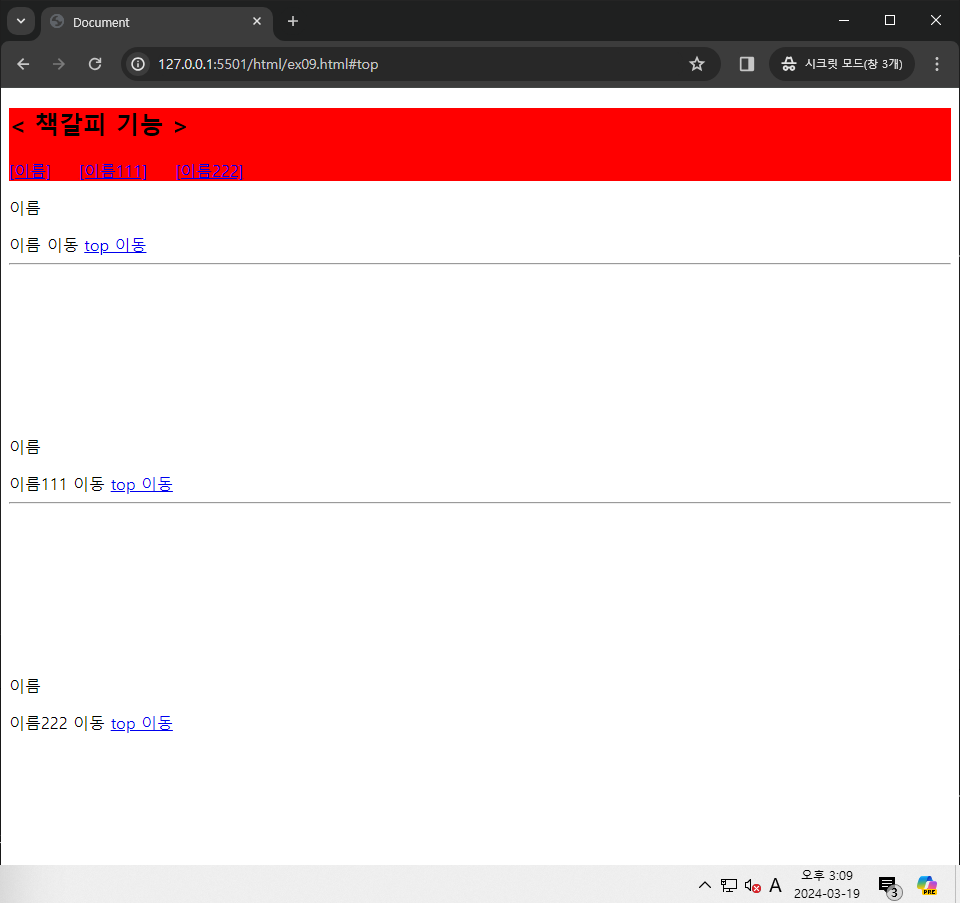960x903 pixels.
Task: Bookmark this page with the star icon
Action: pyautogui.click(x=697, y=64)
